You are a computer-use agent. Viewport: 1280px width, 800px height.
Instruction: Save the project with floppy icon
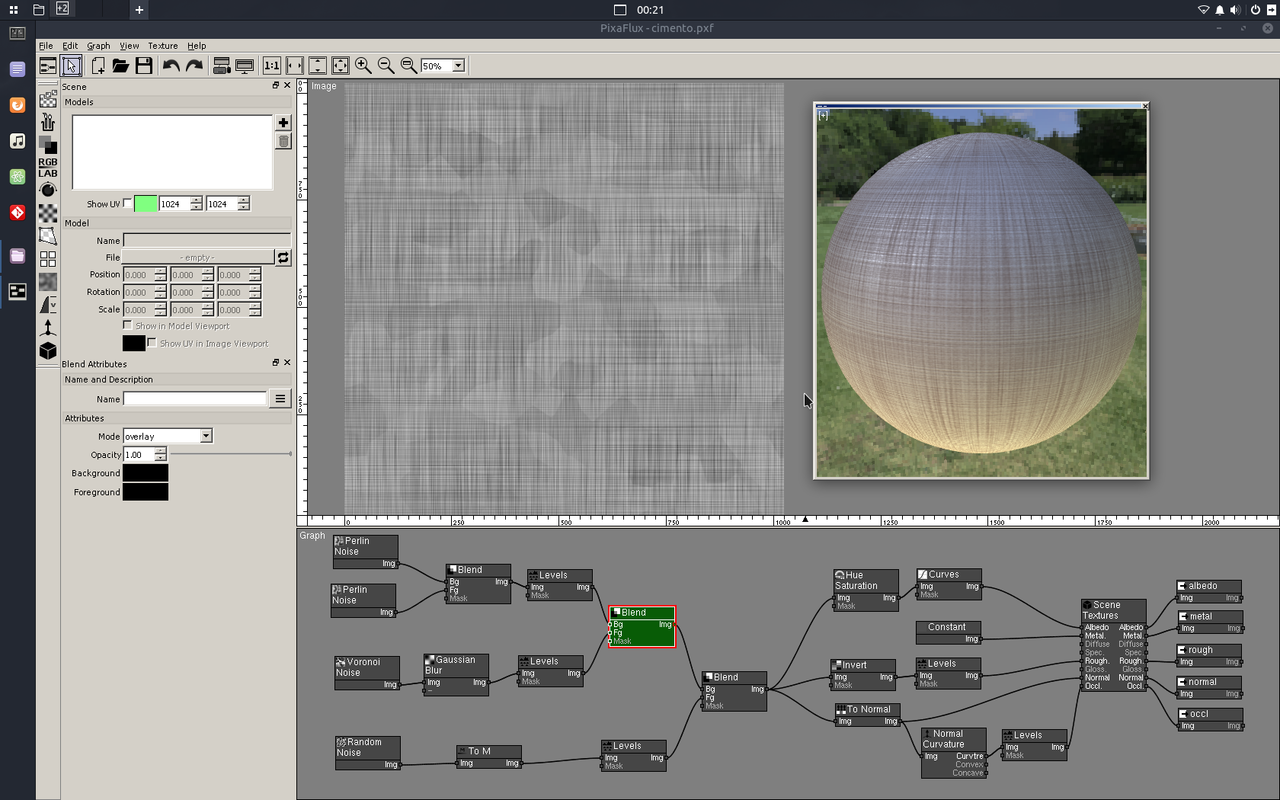144,66
